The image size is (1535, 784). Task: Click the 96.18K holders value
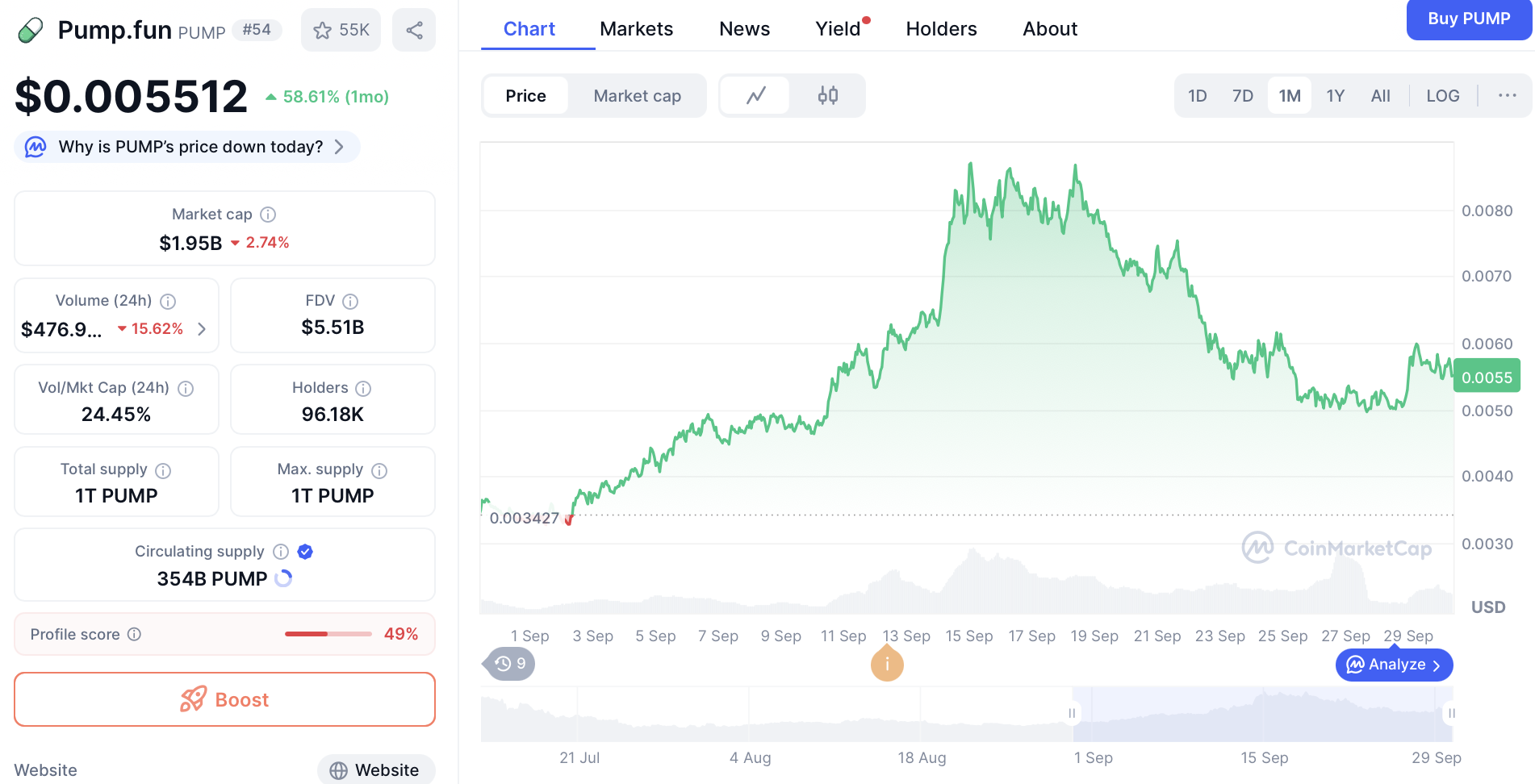[333, 415]
